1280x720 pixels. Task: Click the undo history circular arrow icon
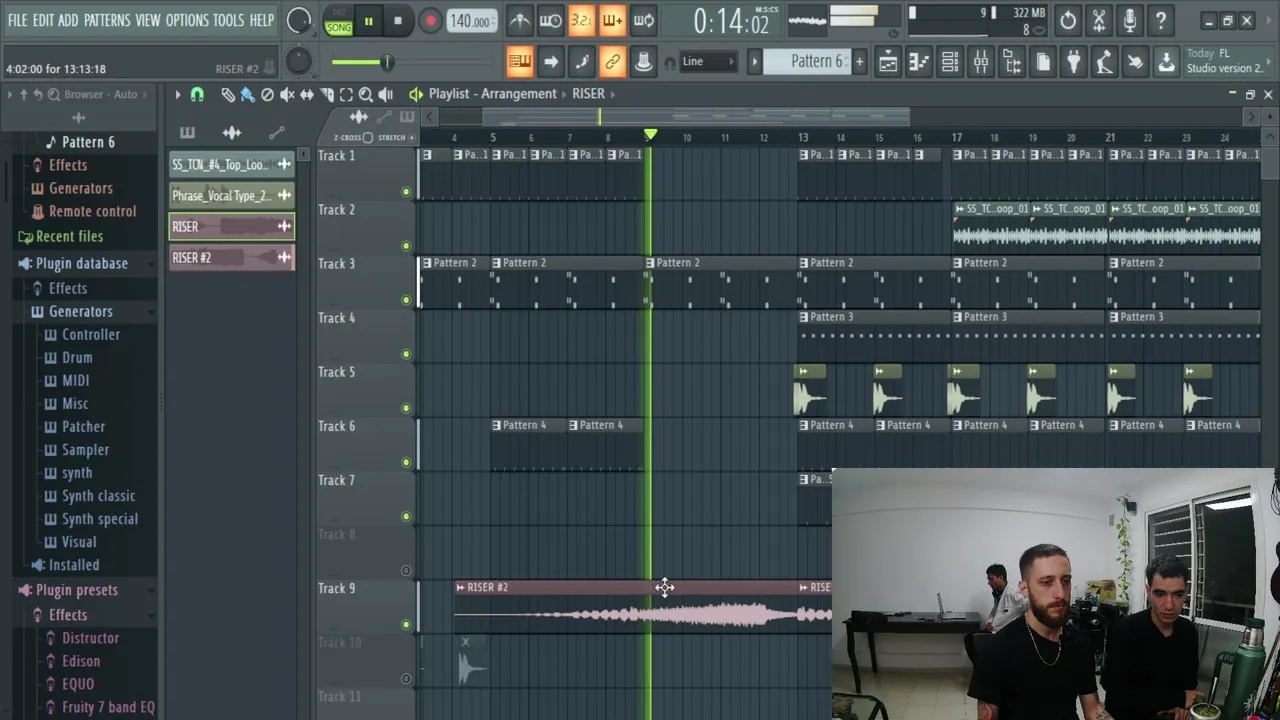(1068, 20)
